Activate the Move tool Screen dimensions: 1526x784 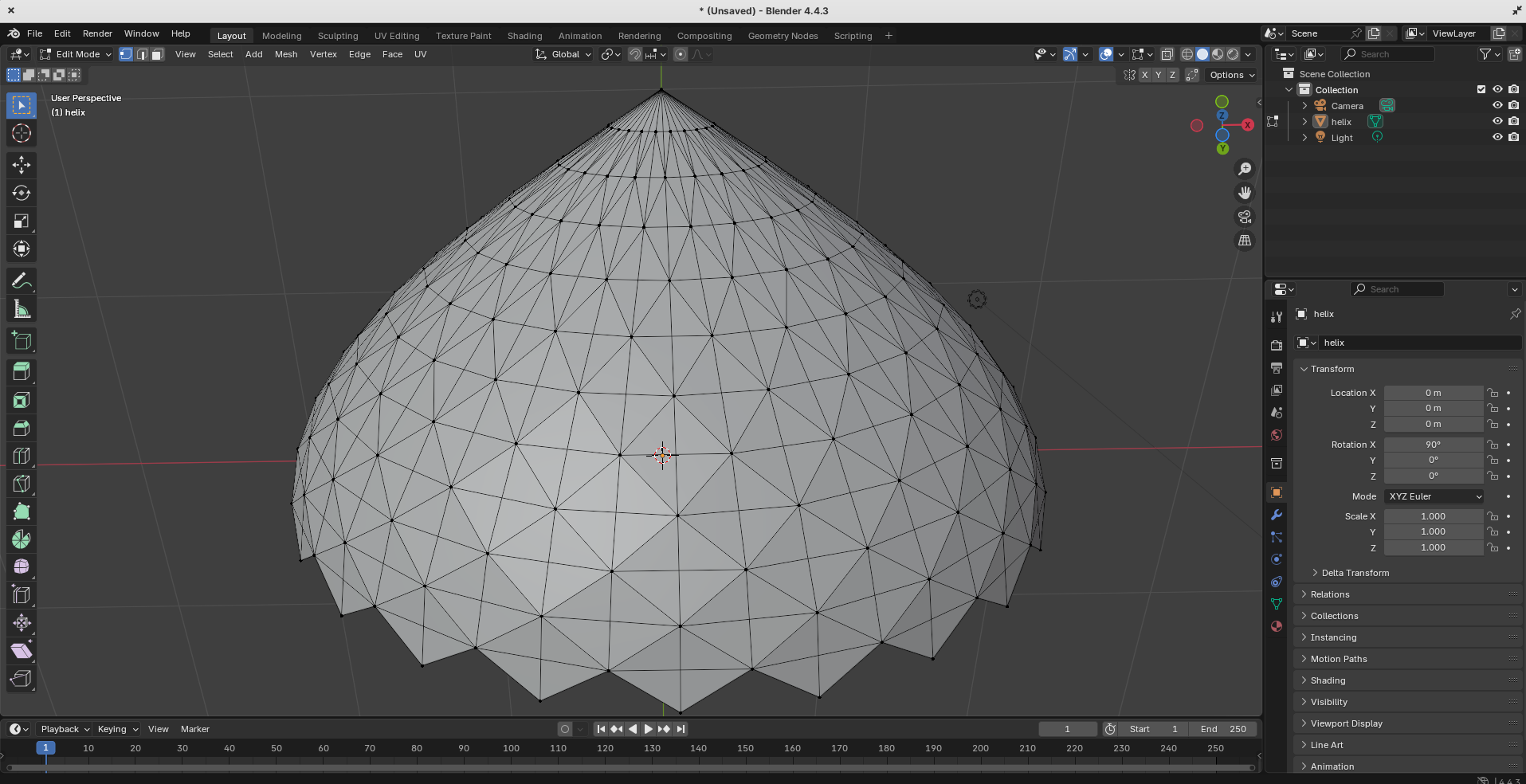pos(22,165)
